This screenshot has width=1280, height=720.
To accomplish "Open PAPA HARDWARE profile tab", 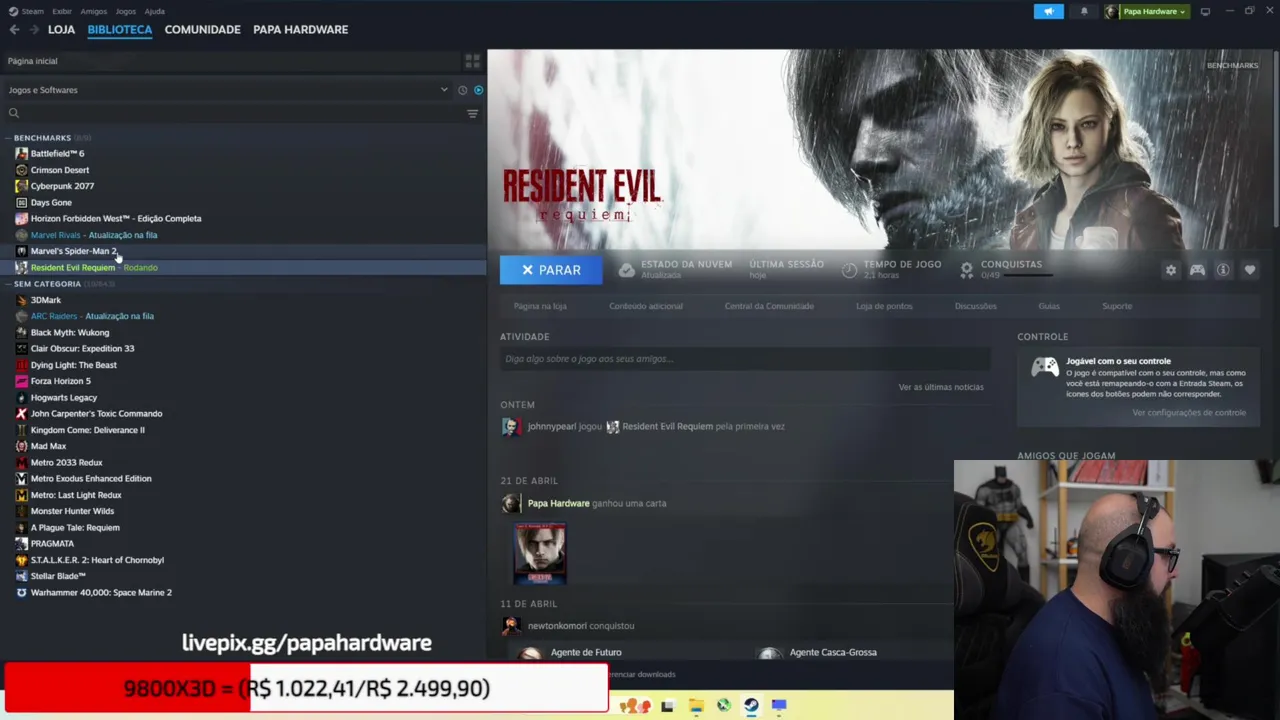I will [x=301, y=30].
